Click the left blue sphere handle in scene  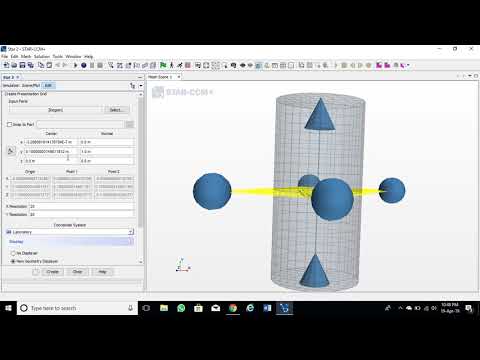(x=212, y=191)
